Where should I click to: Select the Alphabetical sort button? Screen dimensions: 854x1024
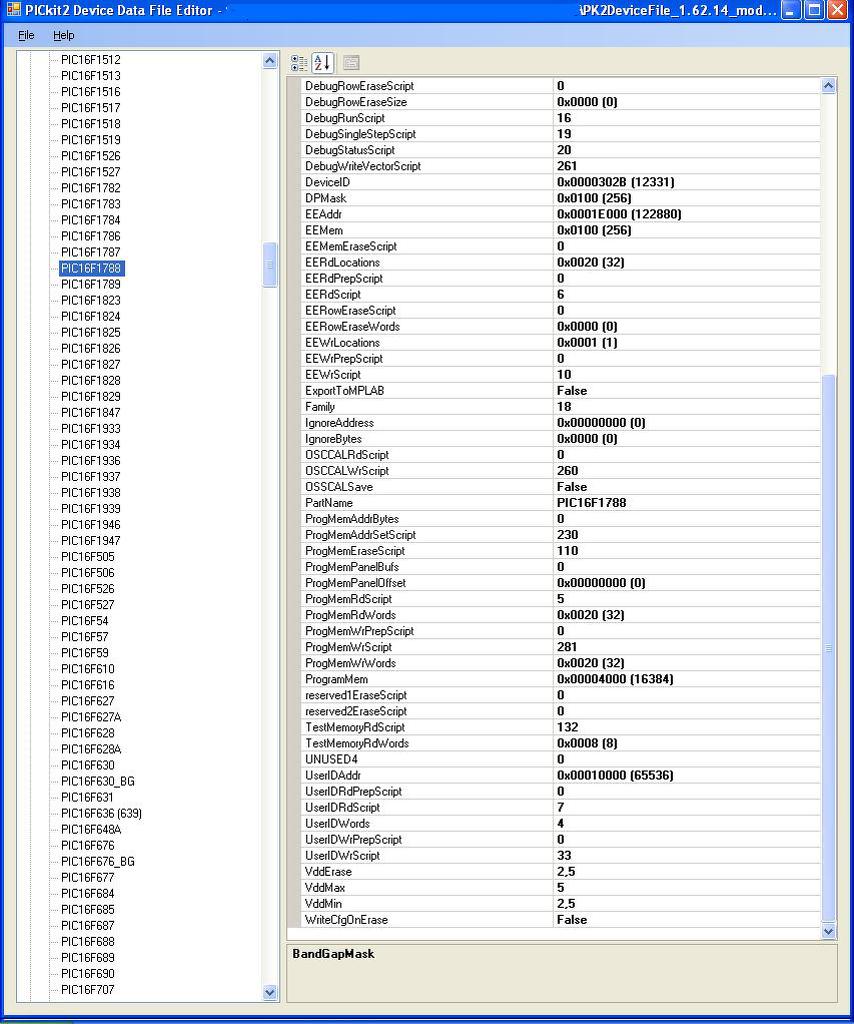323,63
